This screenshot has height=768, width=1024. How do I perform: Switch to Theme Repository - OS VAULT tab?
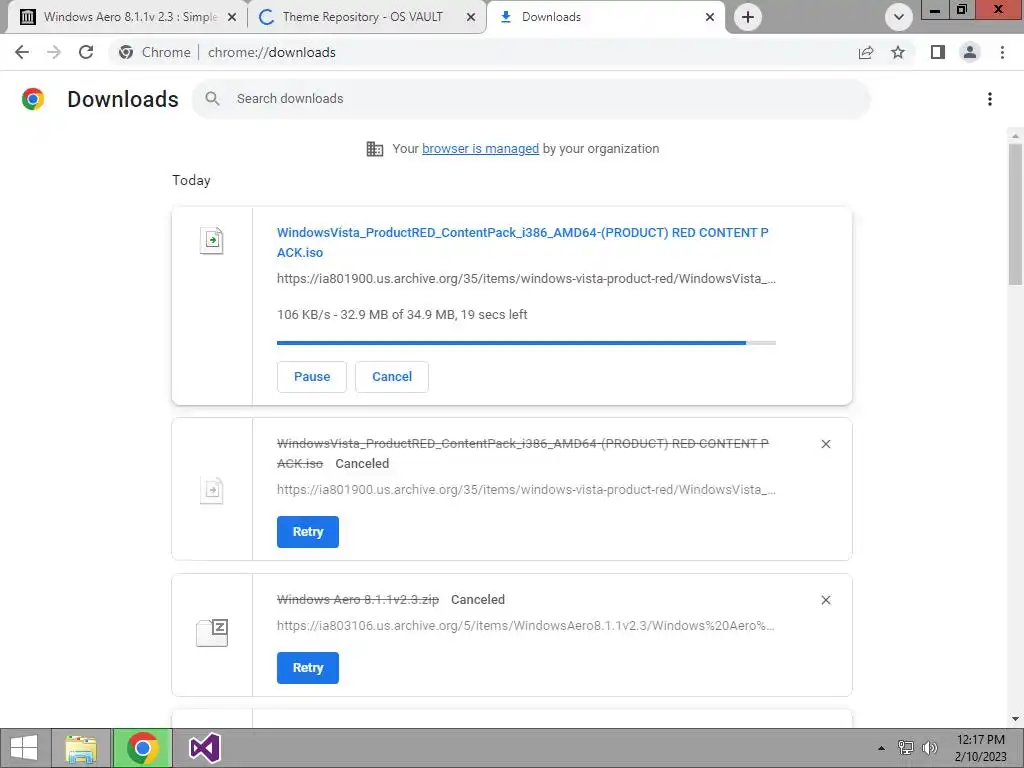(366, 17)
